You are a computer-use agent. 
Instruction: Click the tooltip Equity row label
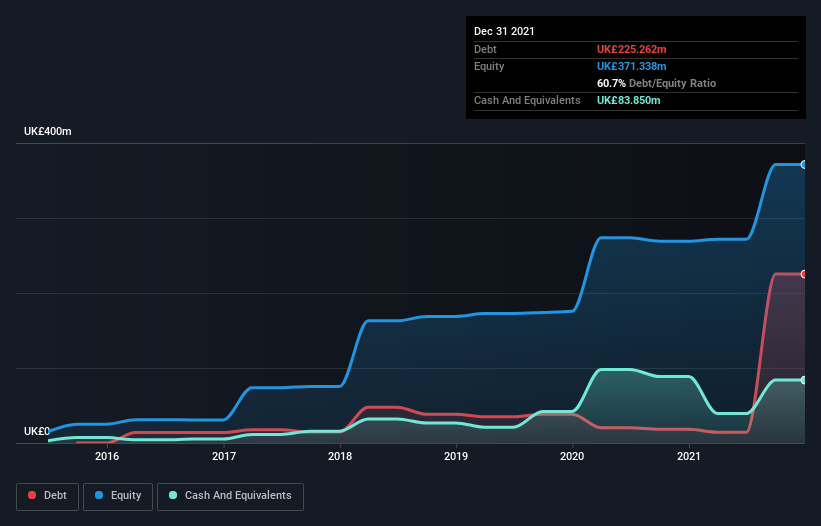(489, 66)
